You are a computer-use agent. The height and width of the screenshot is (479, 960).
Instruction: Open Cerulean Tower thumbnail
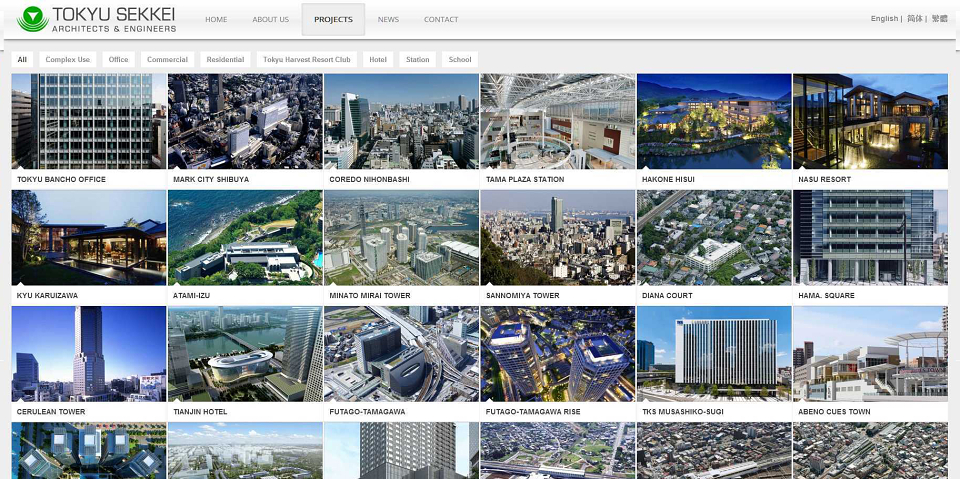point(89,354)
